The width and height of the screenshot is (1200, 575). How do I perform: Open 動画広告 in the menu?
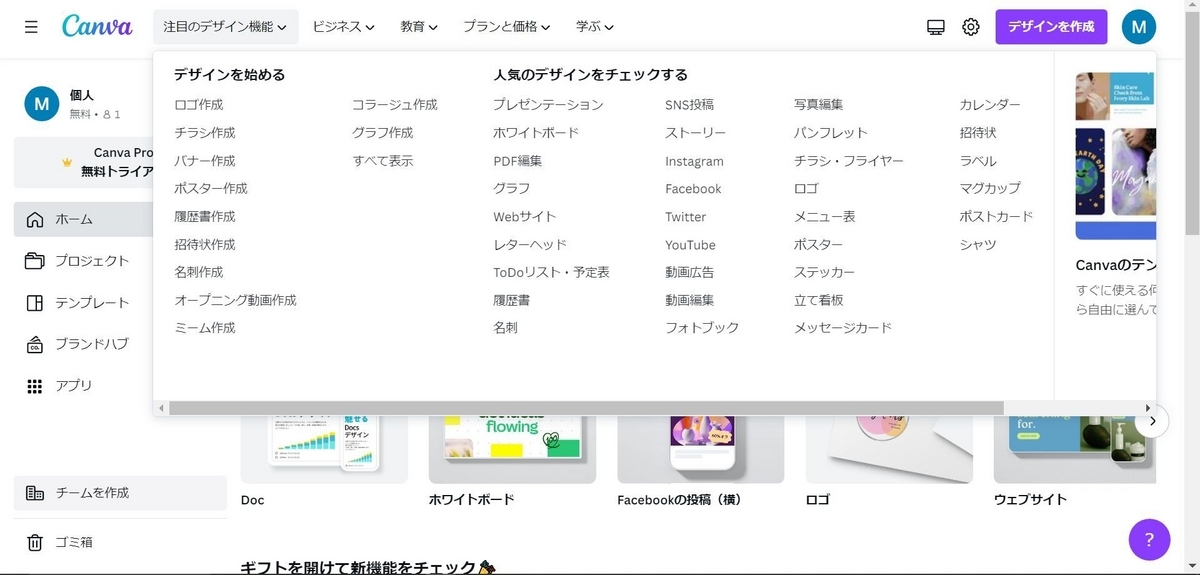[x=690, y=272]
